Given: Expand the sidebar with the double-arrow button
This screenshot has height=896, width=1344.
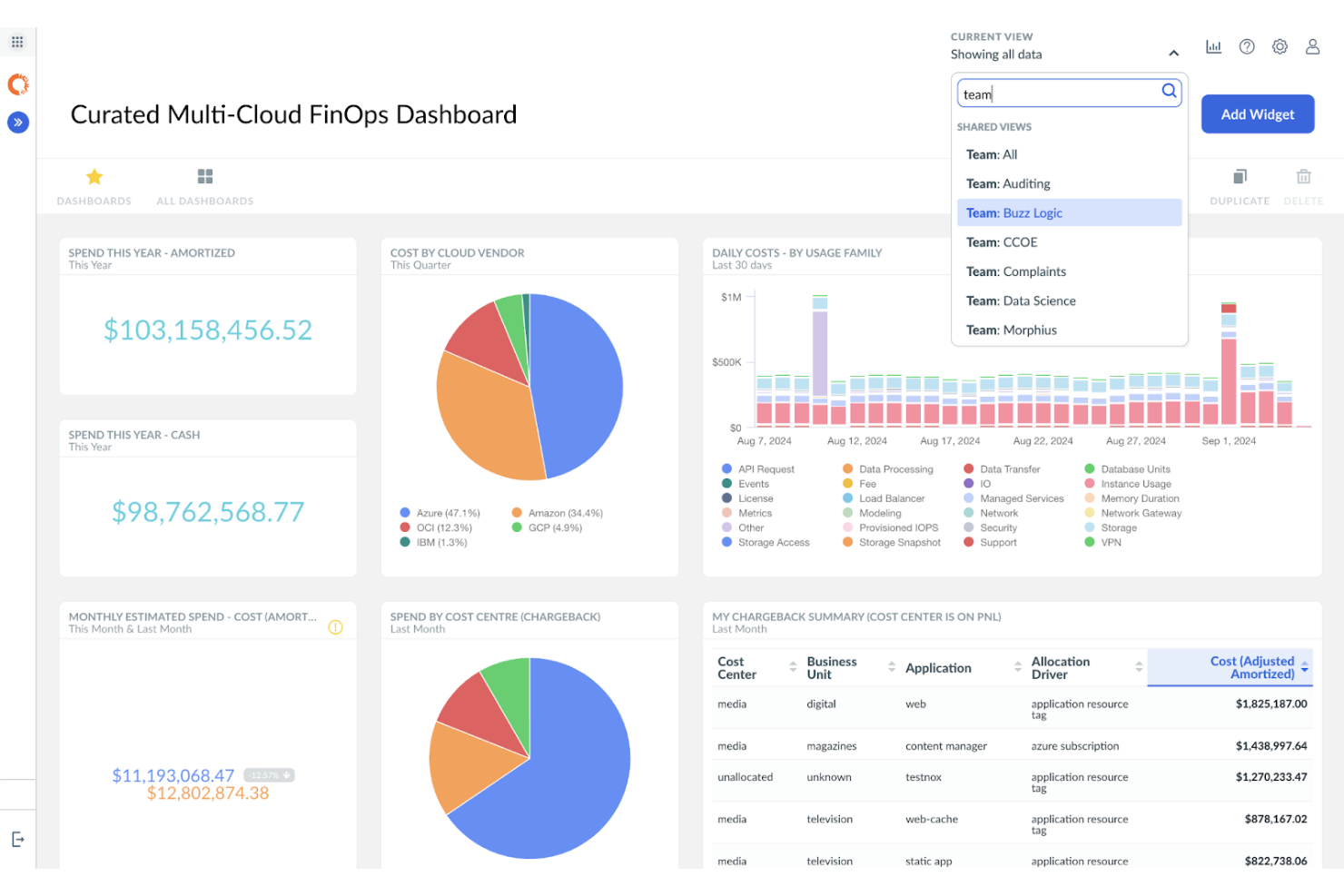Looking at the screenshot, I should [18, 122].
